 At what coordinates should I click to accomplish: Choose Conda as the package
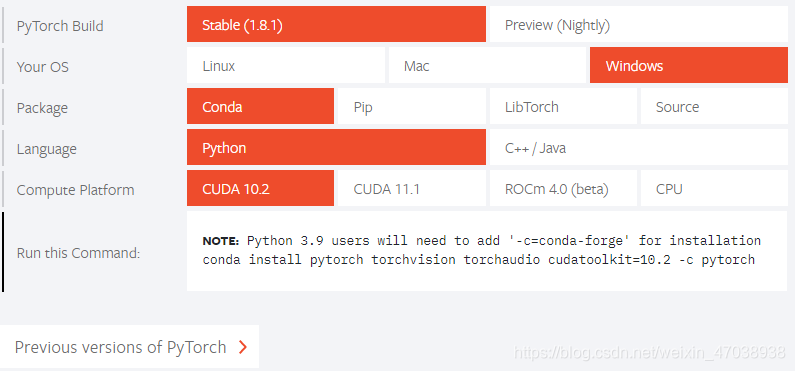261,106
